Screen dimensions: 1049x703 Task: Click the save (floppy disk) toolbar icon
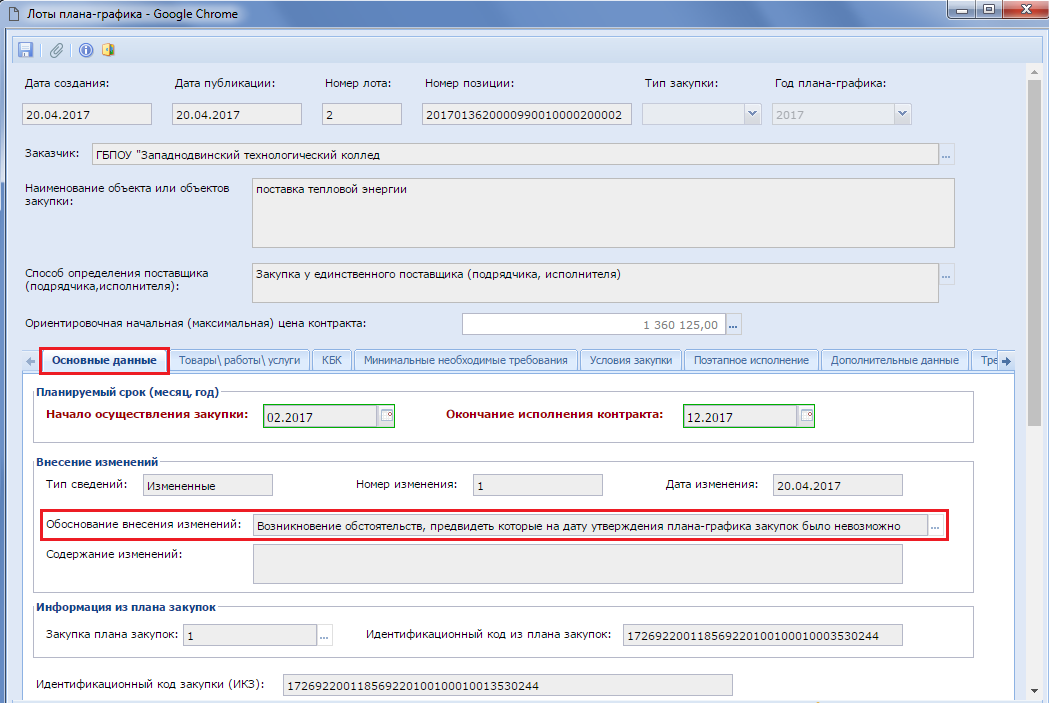pos(26,50)
